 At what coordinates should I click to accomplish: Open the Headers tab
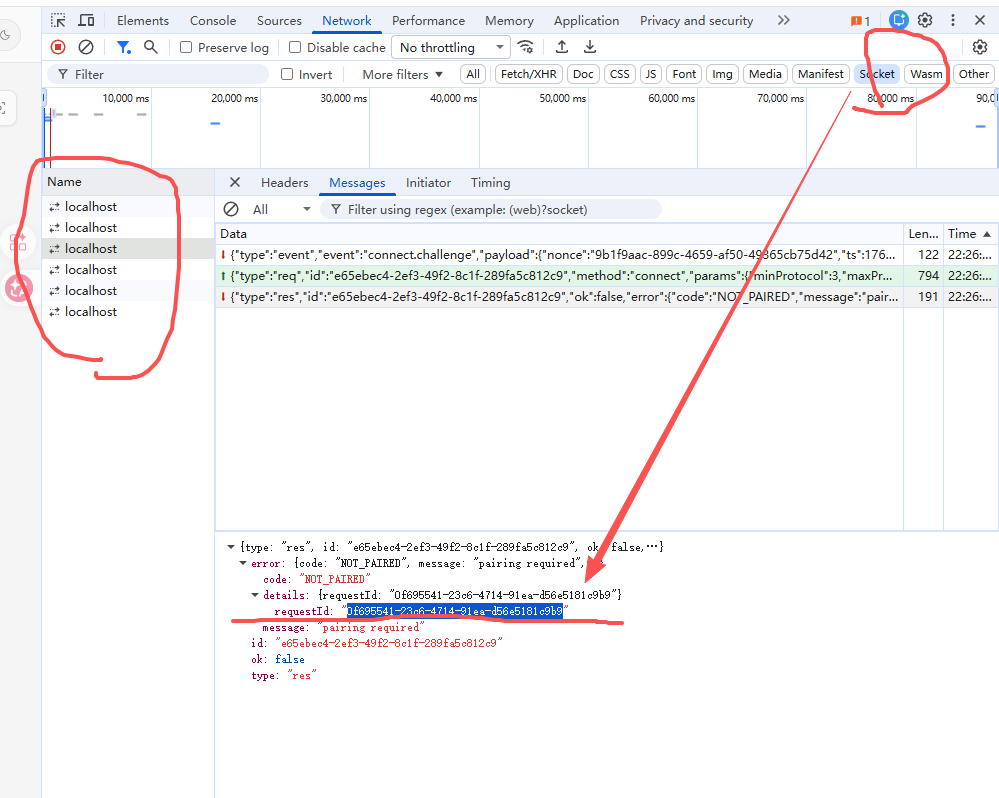284,183
